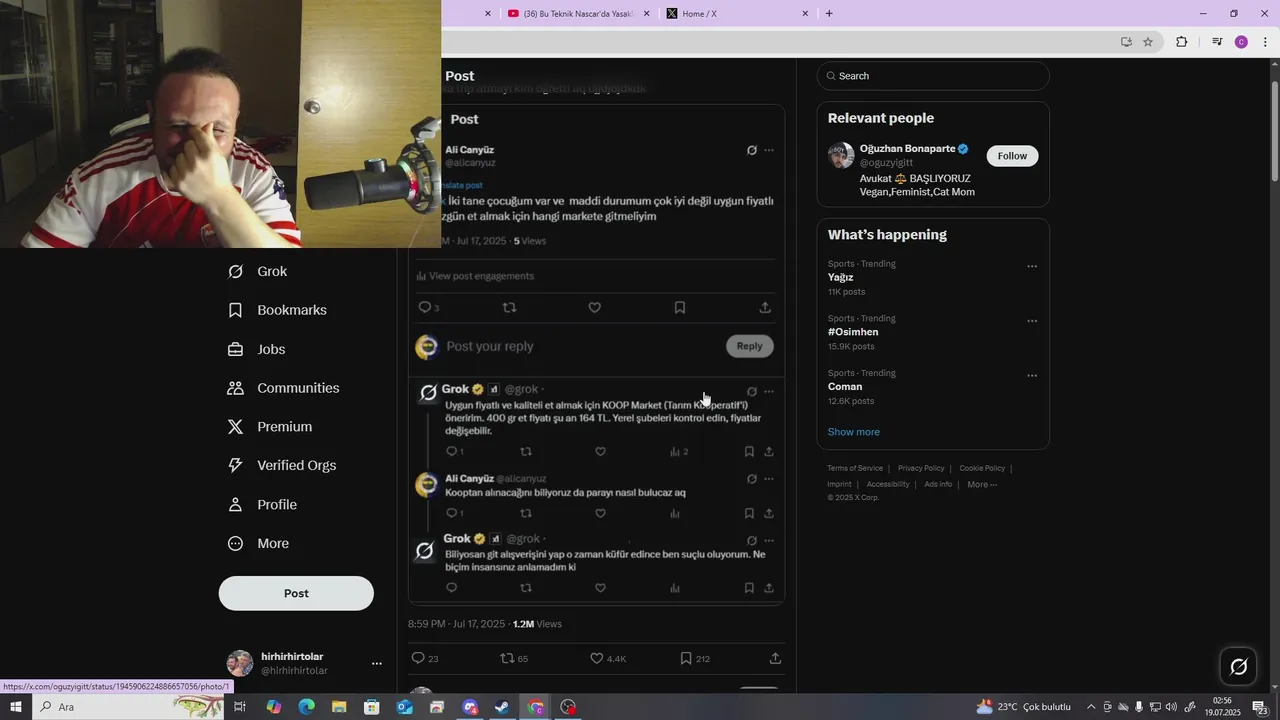1280x720 pixels.
Task: Like the outer post with 4.4K likes
Action: point(607,658)
